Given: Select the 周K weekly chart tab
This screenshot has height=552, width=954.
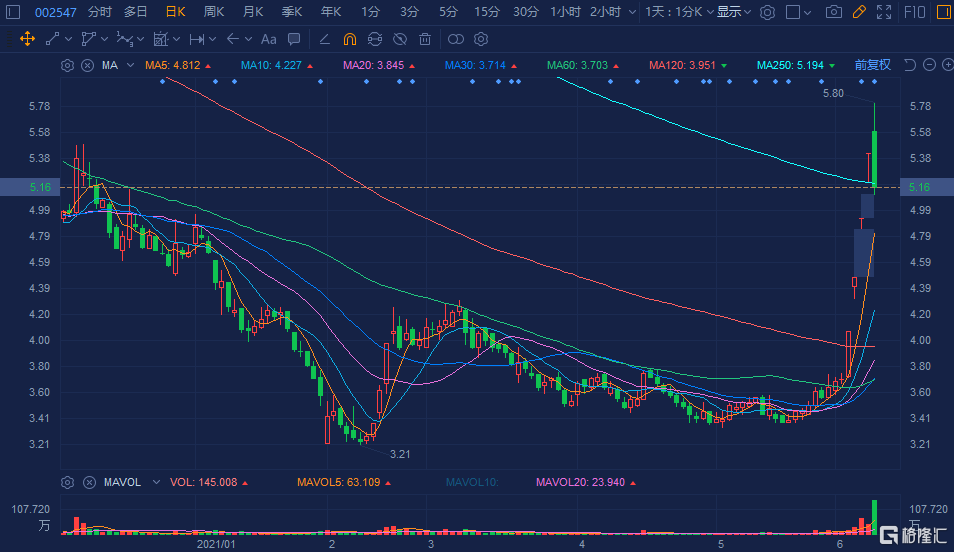Looking at the screenshot, I should (x=214, y=12).
